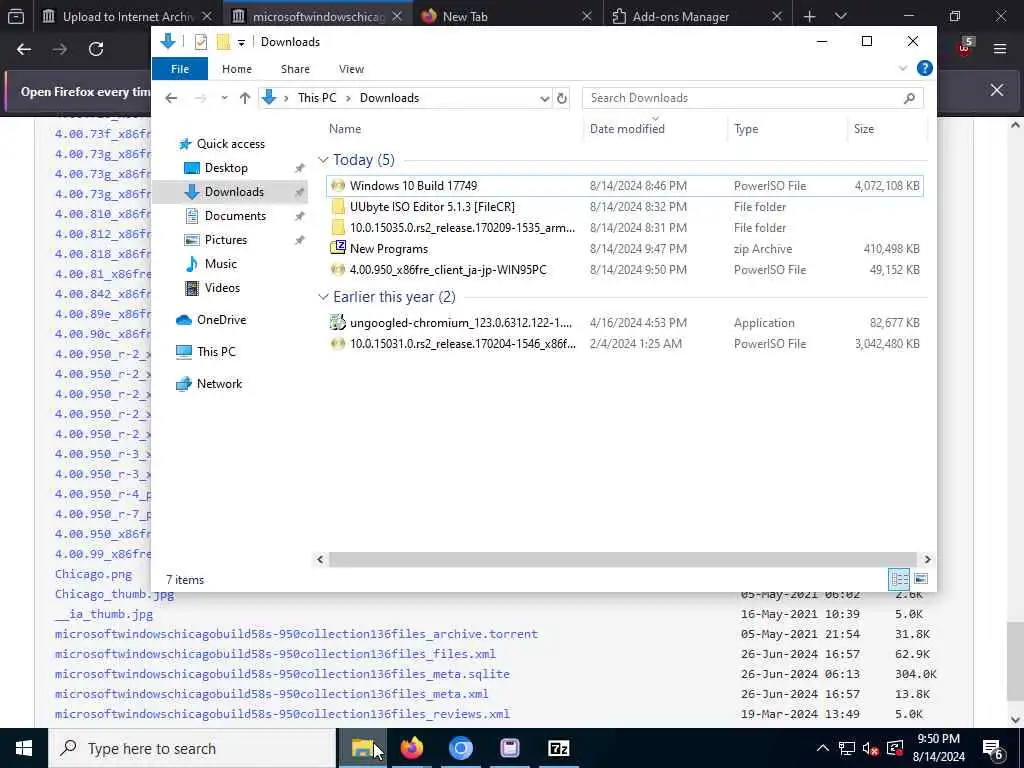Select Videos in navigation pane
This screenshot has height=768, width=1024.
(x=222, y=288)
